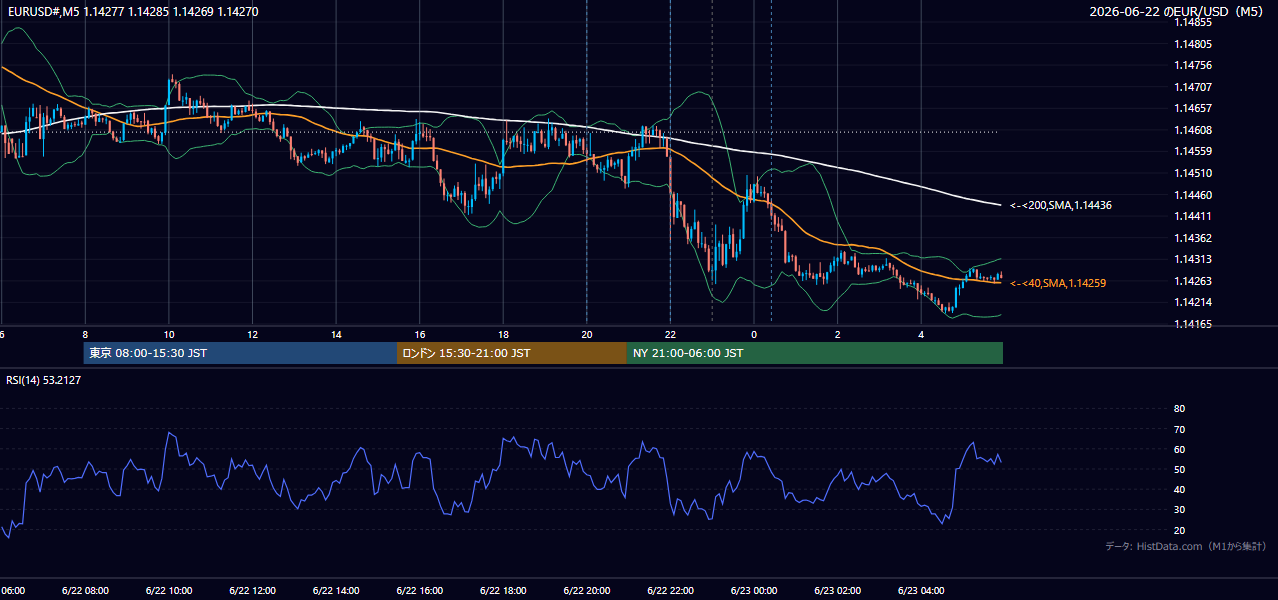Click RSI scale value 80
Image resolution: width=1278 pixels, height=600 pixels.
(x=1179, y=409)
